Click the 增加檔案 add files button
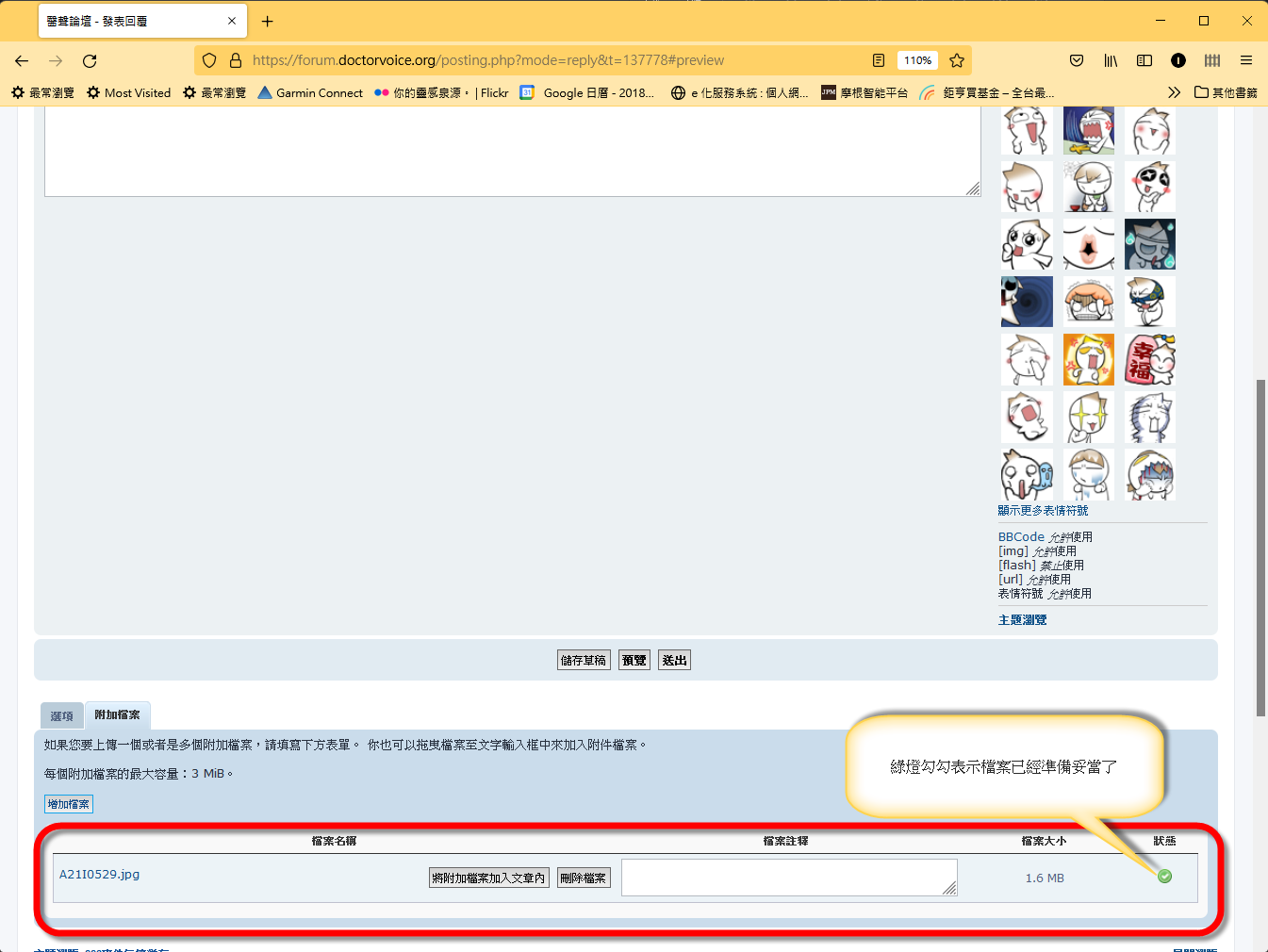The height and width of the screenshot is (952, 1268). click(x=69, y=804)
